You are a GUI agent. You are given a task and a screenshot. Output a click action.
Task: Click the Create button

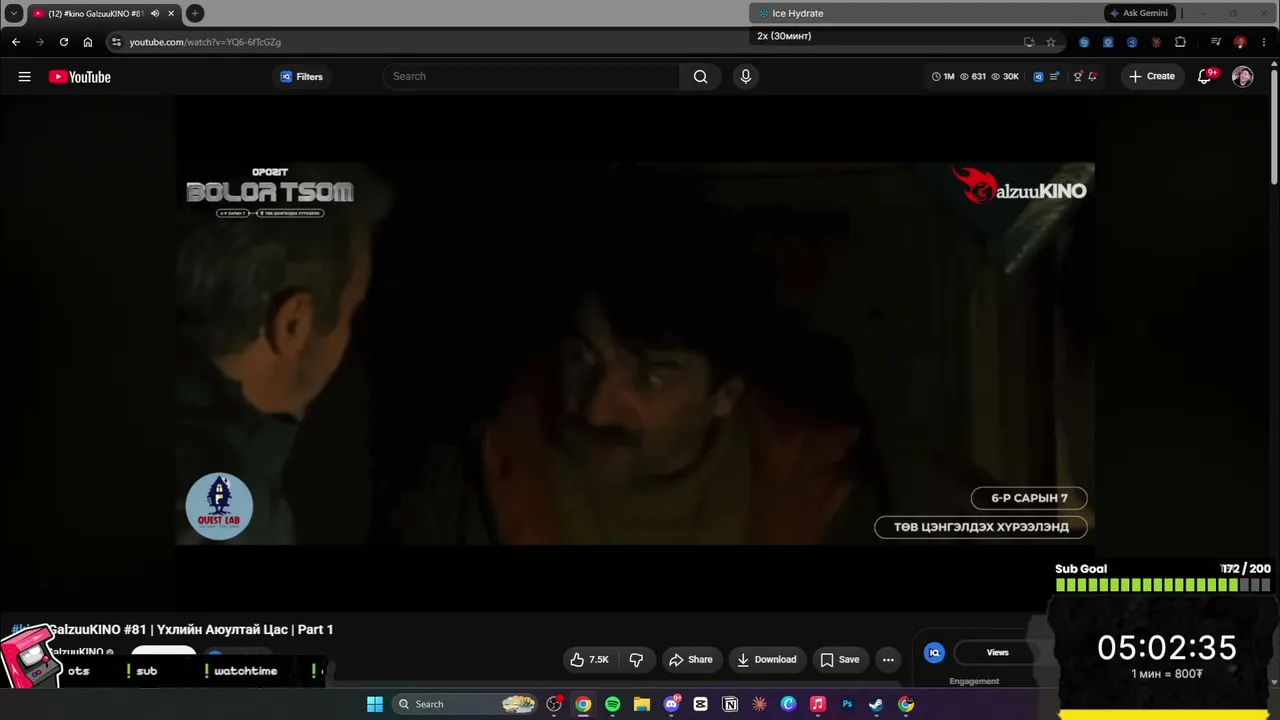click(1152, 77)
